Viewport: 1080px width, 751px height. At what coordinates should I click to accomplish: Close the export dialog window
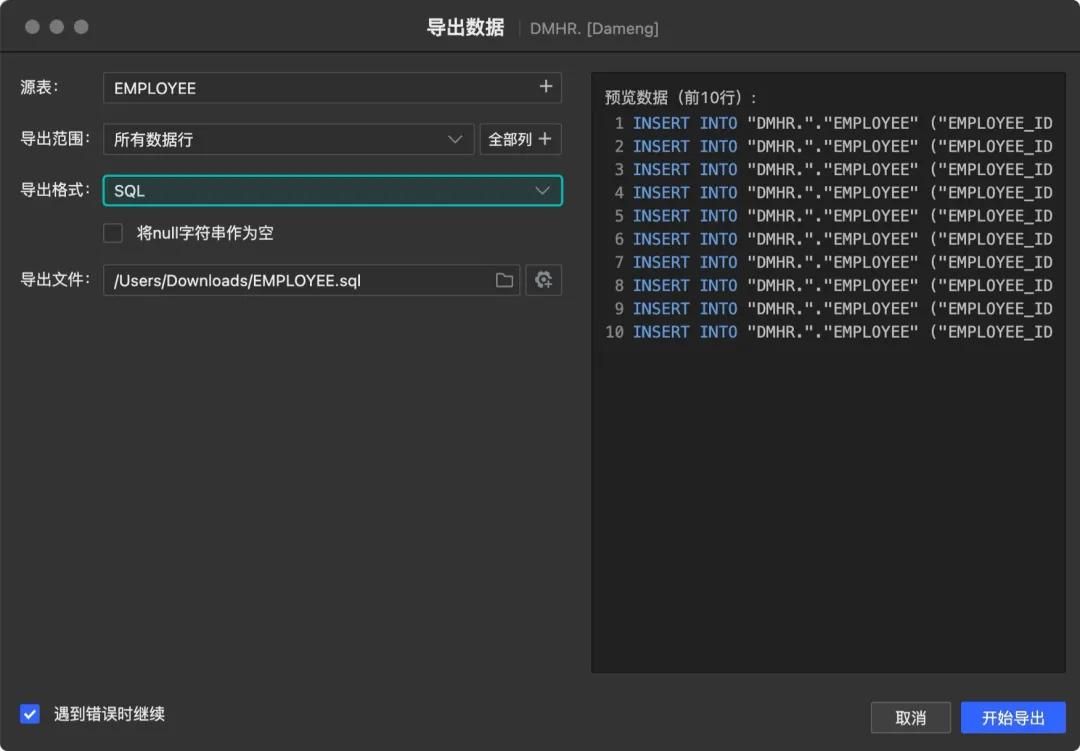pyautogui.click(x=32, y=27)
